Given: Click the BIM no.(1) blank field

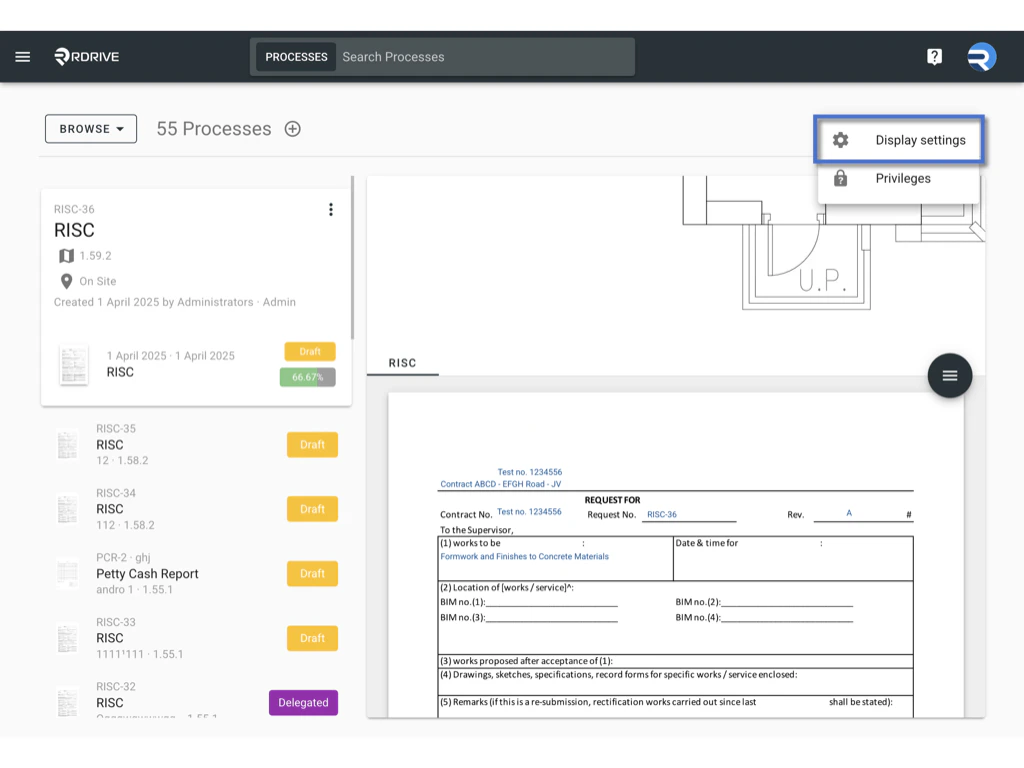Looking at the screenshot, I should click(551, 602).
